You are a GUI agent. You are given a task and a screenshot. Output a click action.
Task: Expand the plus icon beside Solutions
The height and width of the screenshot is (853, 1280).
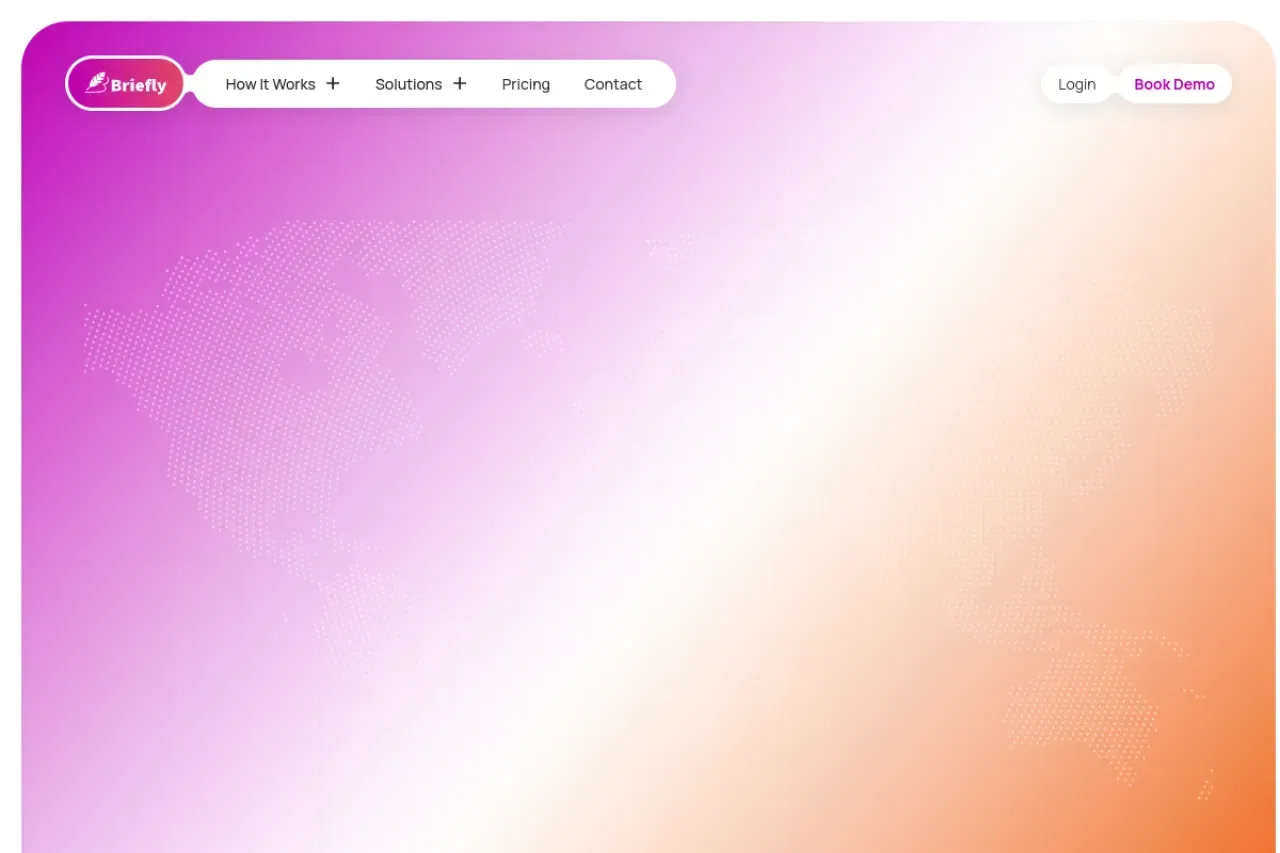pyautogui.click(x=460, y=84)
